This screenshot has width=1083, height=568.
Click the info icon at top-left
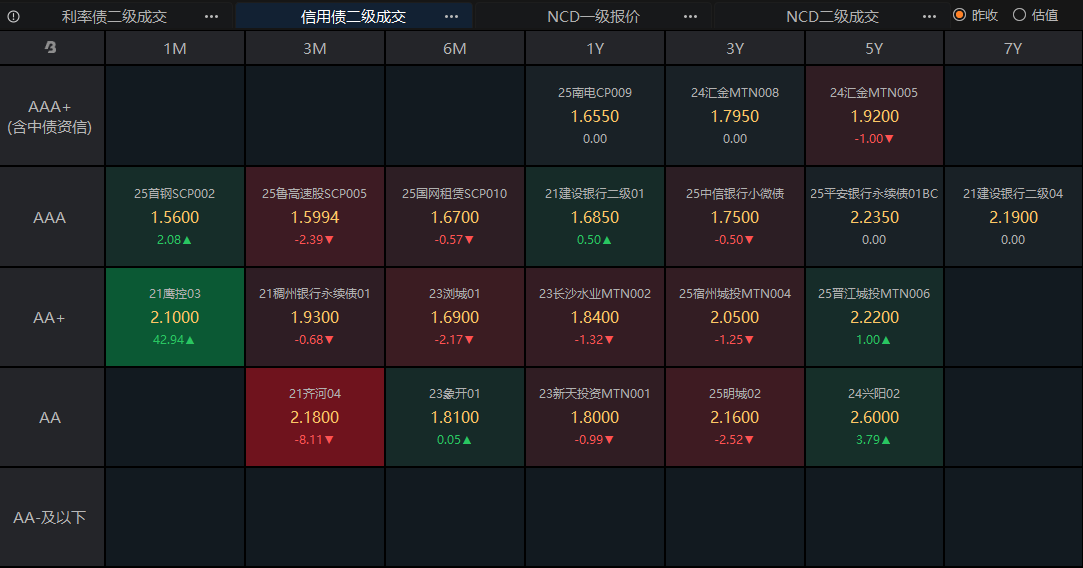(x=14, y=16)
